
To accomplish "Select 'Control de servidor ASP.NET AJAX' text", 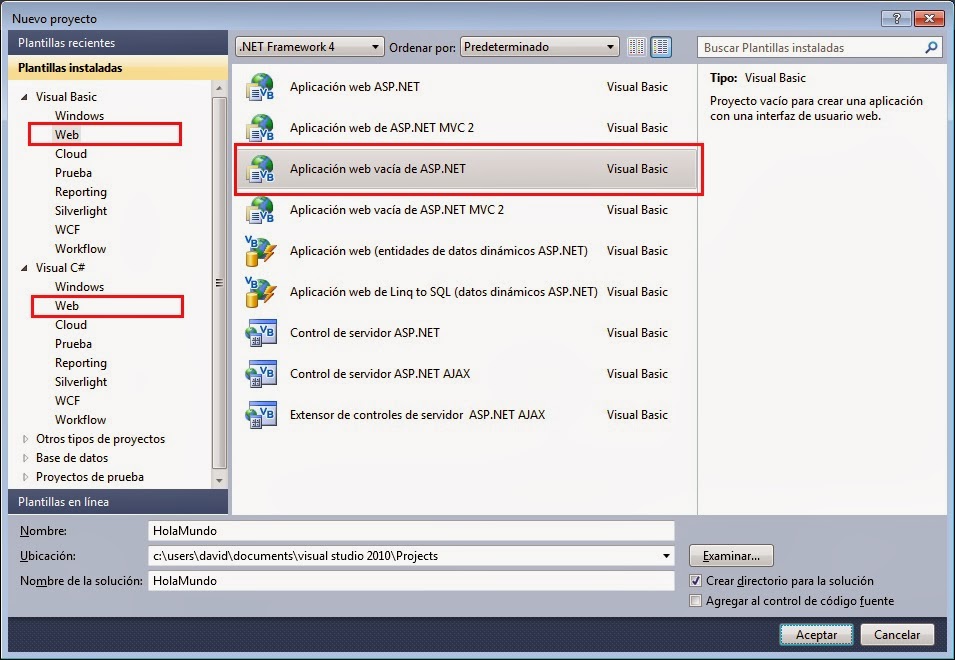I will [x=379, y=374].
